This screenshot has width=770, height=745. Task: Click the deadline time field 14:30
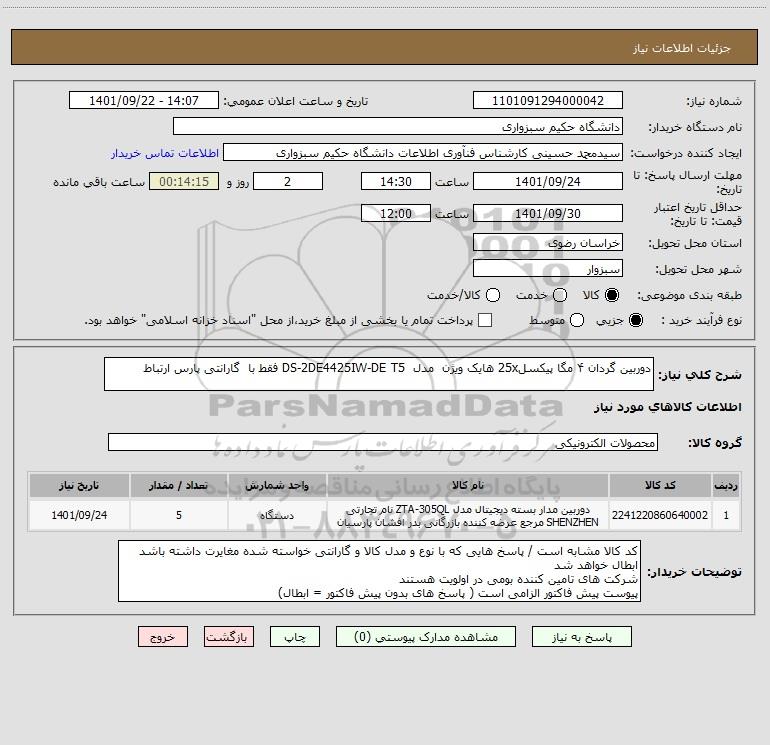396,181
